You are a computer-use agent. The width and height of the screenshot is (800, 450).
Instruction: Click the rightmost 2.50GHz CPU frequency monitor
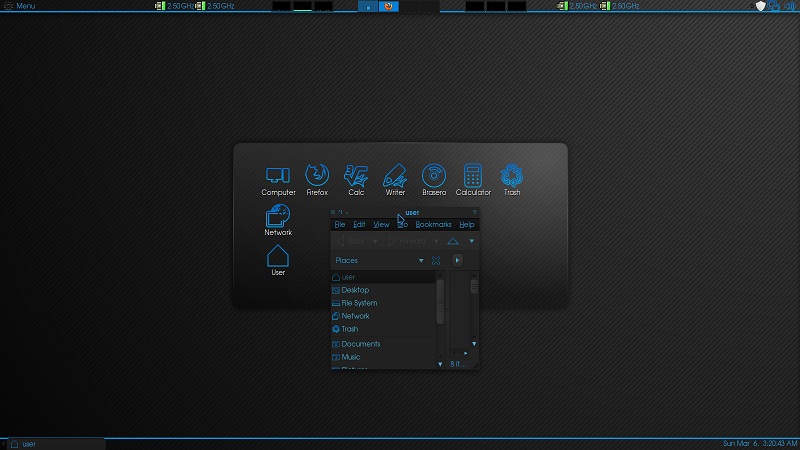point(619,6)
